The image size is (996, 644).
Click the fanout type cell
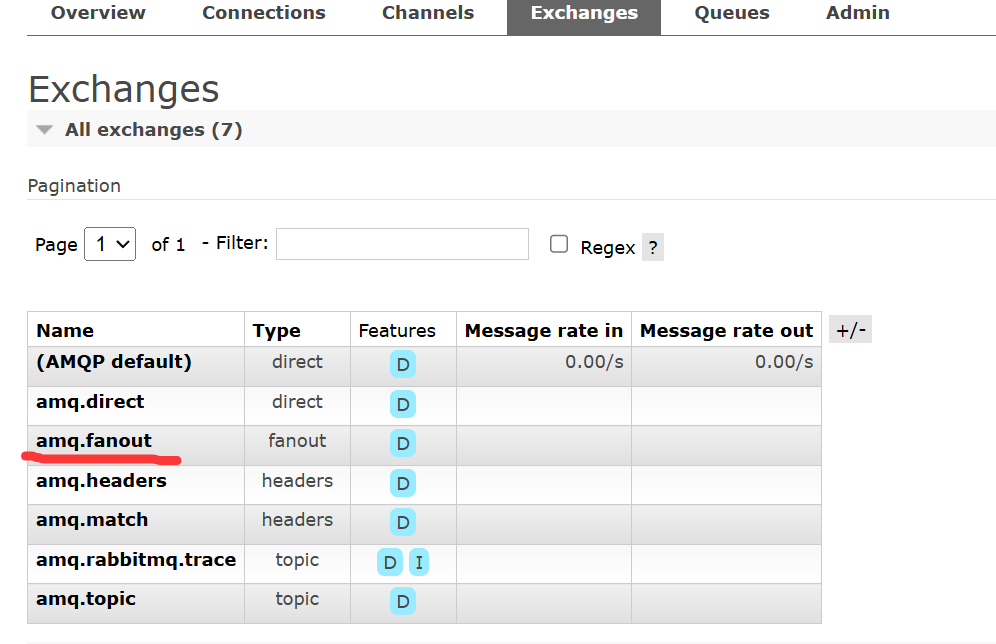[297, 441]
